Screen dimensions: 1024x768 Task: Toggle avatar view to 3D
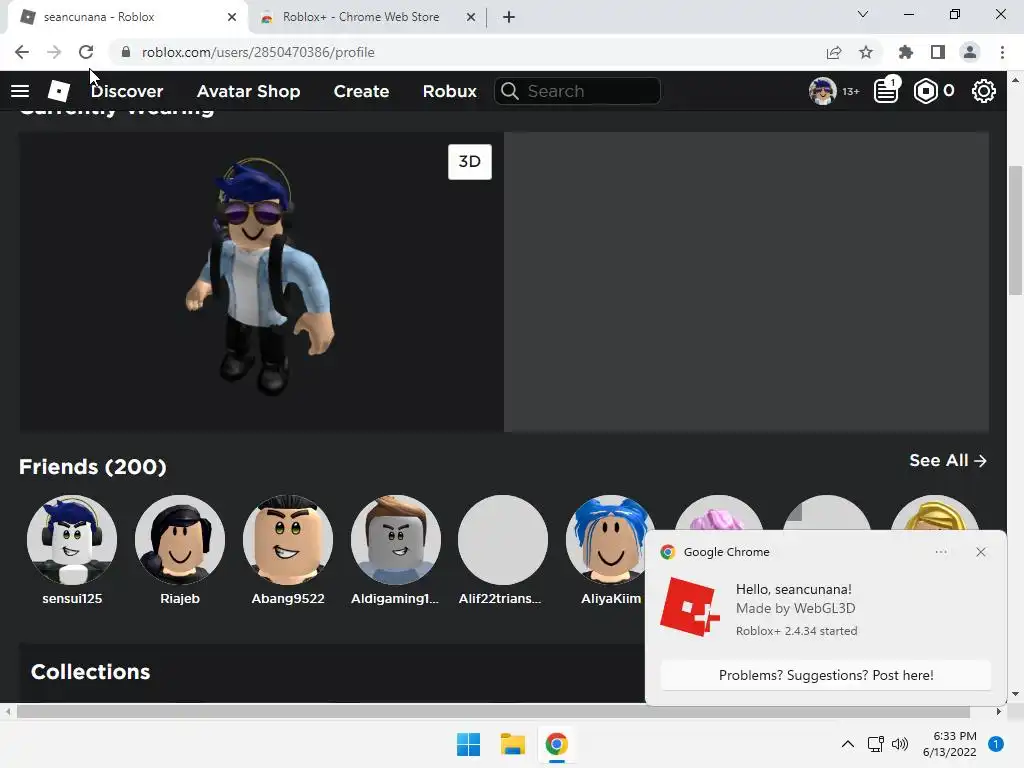tap(470, 161)
